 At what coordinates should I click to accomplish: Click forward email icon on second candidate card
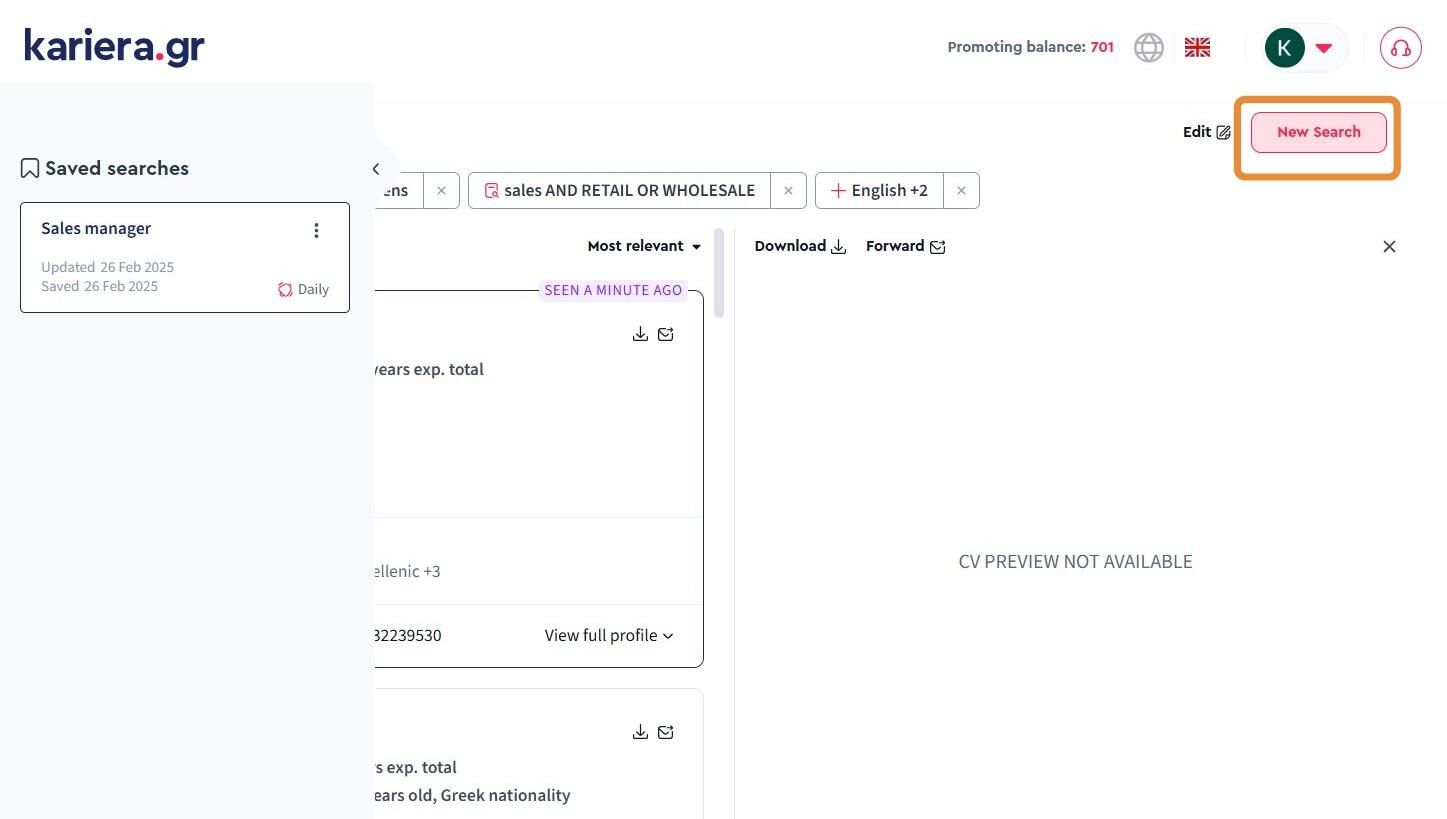666,732
